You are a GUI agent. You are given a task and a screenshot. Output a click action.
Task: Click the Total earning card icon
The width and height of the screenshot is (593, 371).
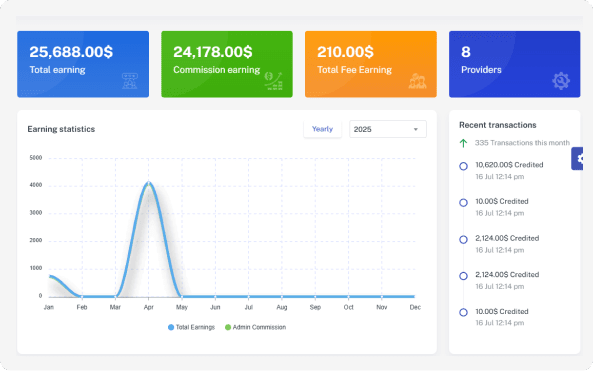(130, 81)
